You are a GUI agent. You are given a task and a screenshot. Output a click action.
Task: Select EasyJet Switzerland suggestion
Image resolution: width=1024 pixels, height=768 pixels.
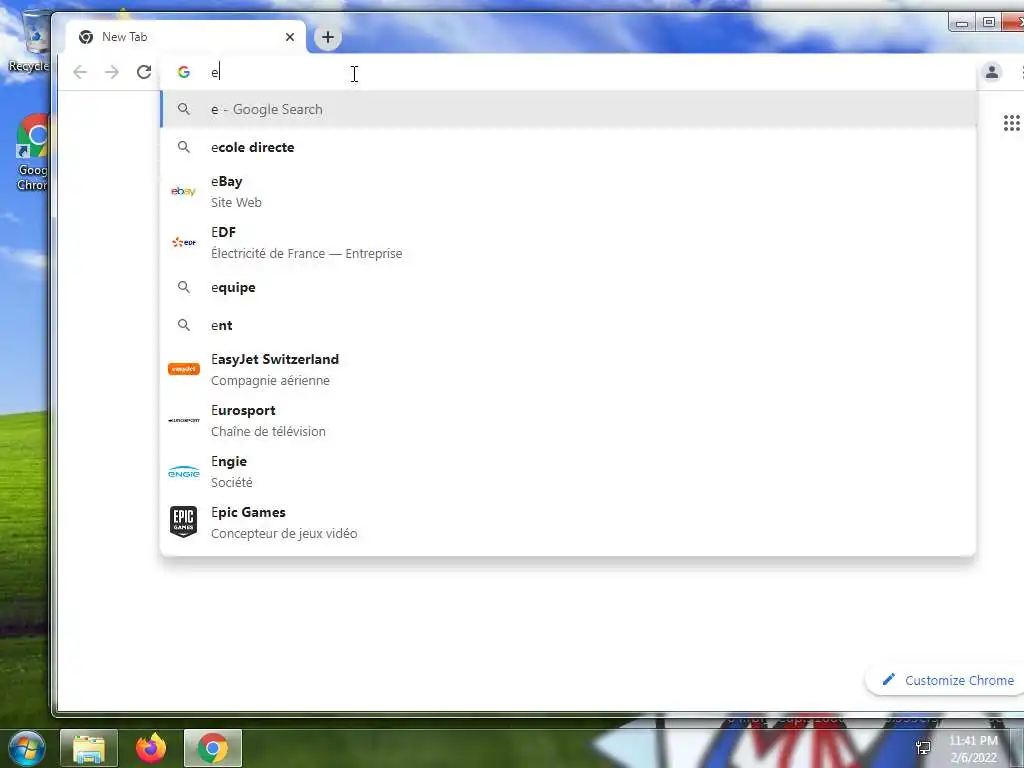tap(568, 370)
